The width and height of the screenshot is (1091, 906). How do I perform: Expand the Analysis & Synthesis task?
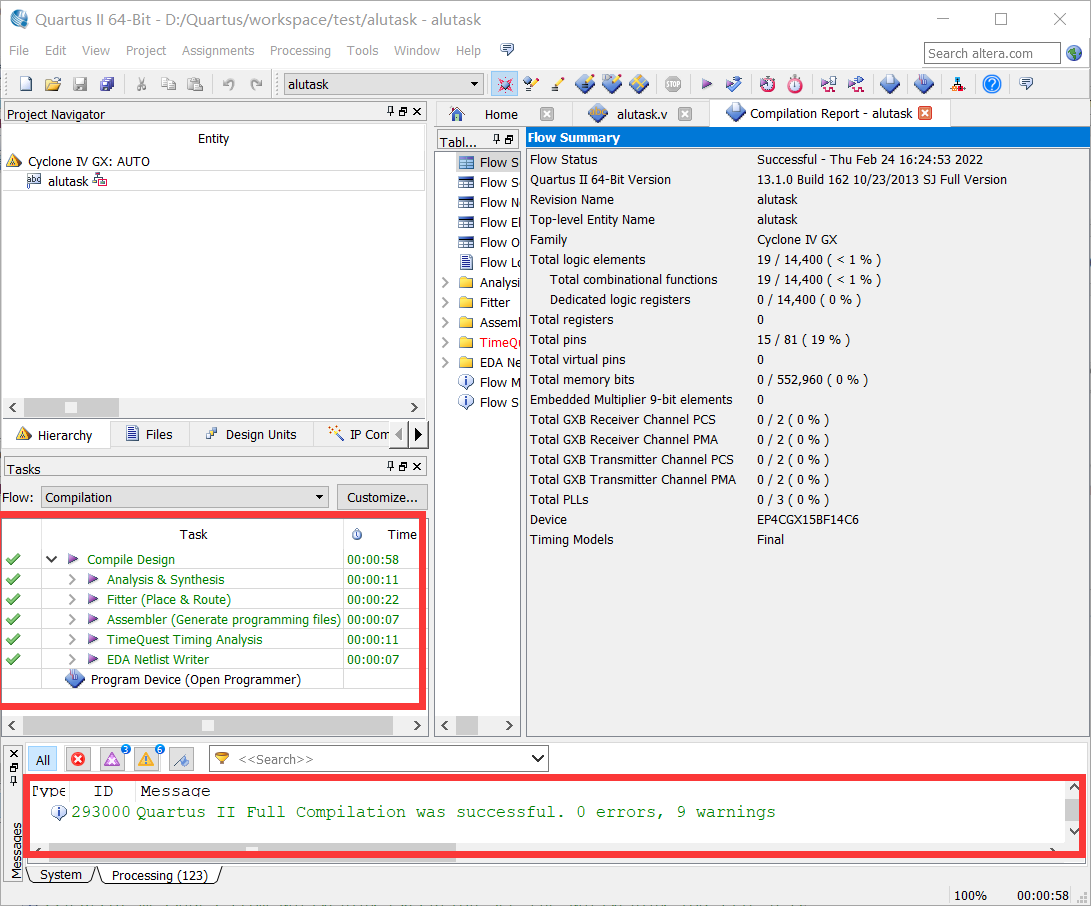72,579
